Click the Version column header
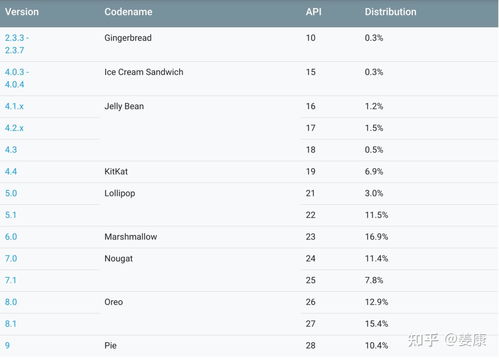The width and height of the screenshot is (499, 360). (x=22, y=12)
